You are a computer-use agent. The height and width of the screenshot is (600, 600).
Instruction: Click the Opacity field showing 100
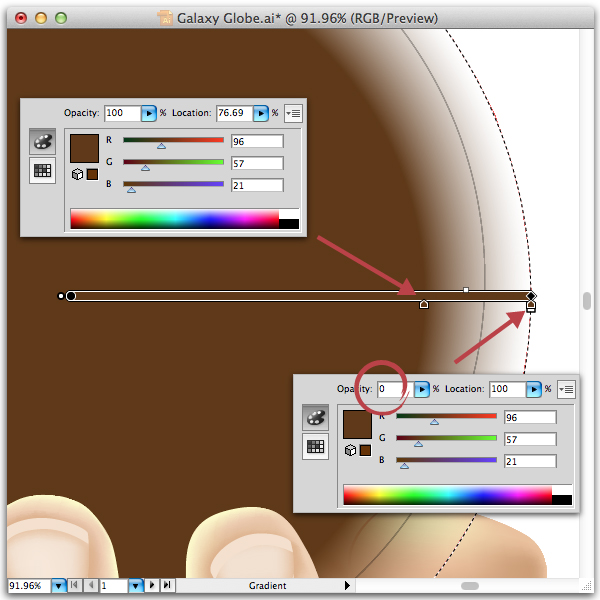122,113
